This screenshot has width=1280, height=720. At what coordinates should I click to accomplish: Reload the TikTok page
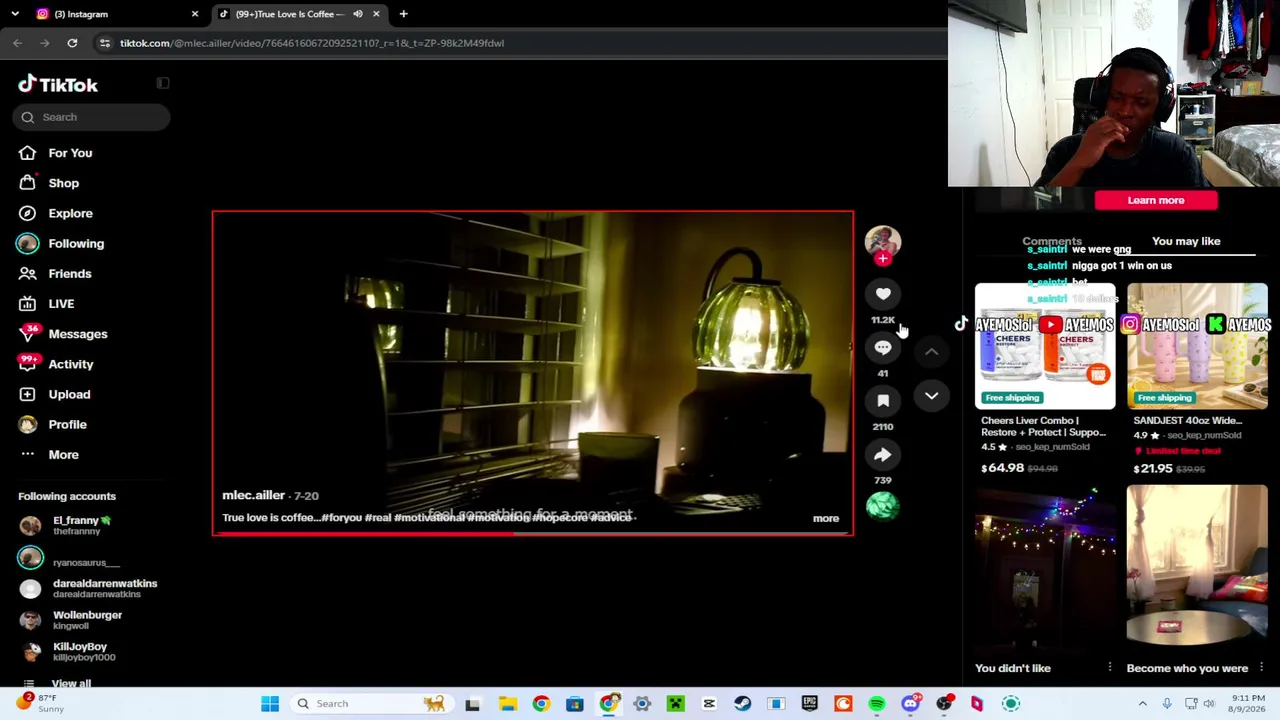(x=72, y=43)
